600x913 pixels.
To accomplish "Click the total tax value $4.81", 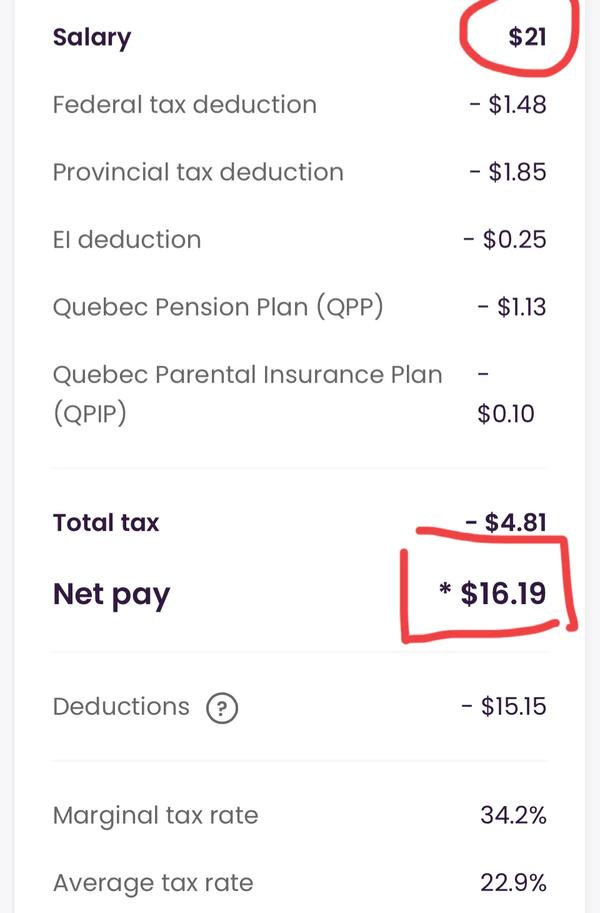I will point(506,523).
